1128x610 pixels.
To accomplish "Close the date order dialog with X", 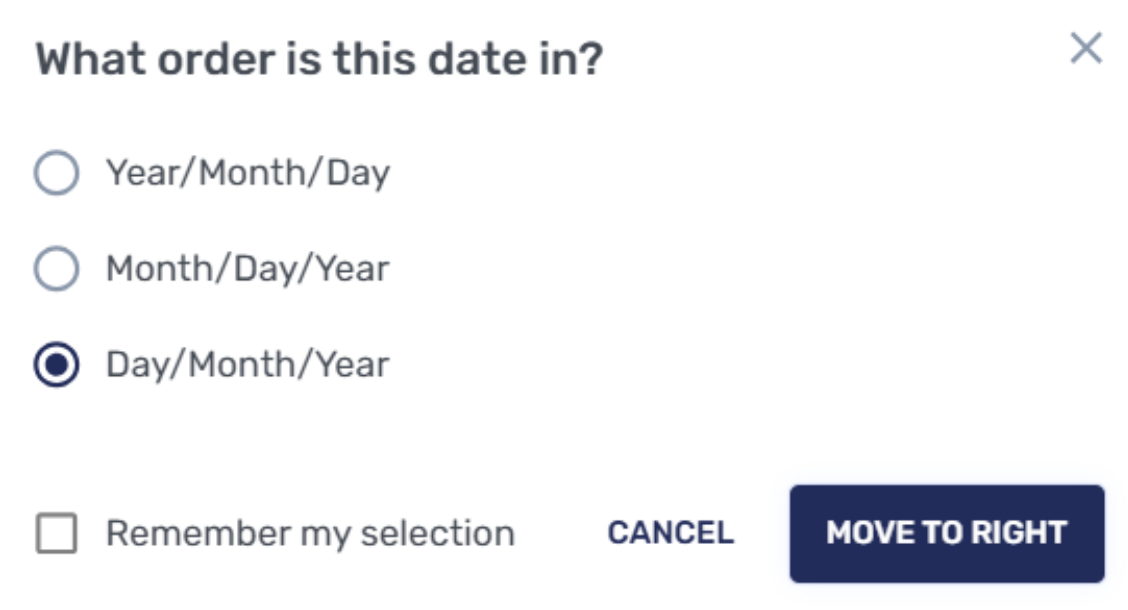I will 1085,48.
